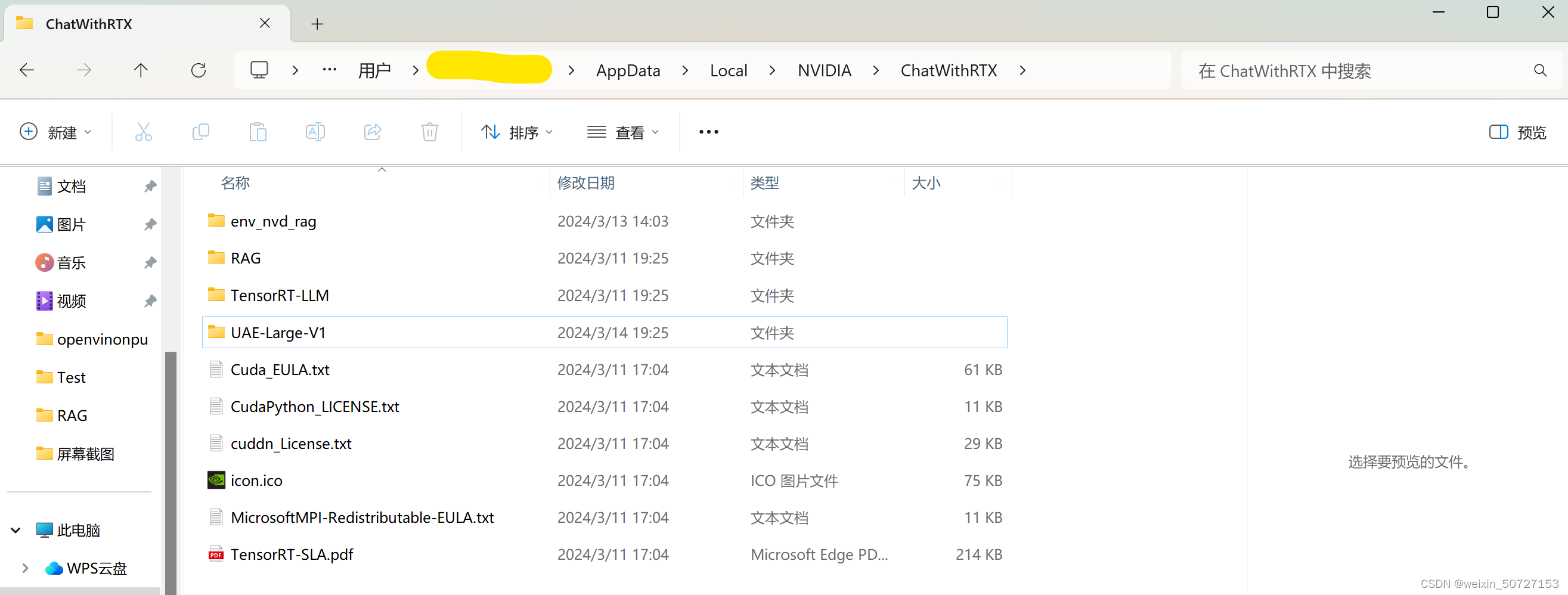The image size is (1568, 595).
Task: Open the 新建 dropdown menu
Action: click(x=55, y=132)
